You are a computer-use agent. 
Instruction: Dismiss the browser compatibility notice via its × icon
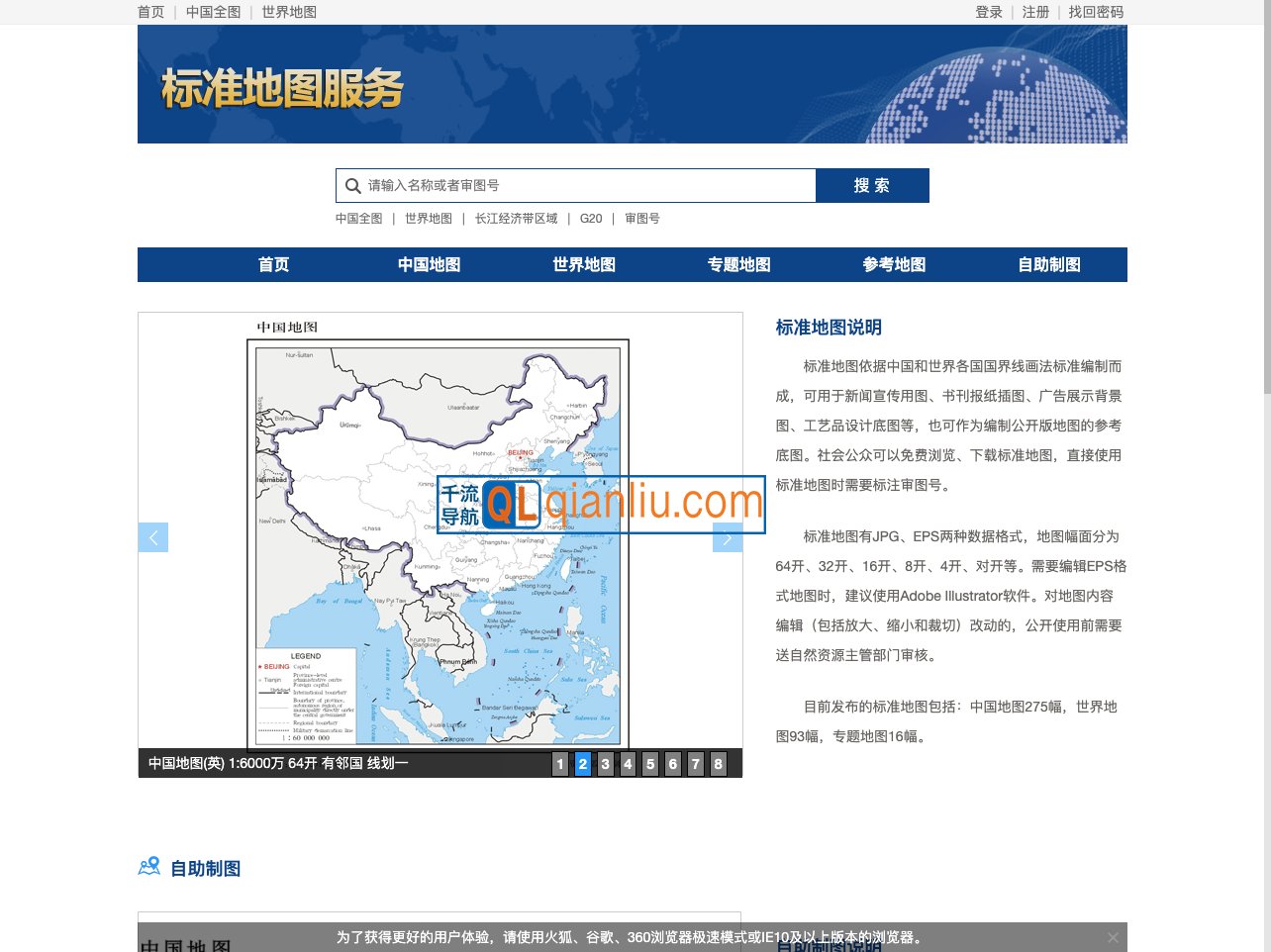[x=1113, y=937]
